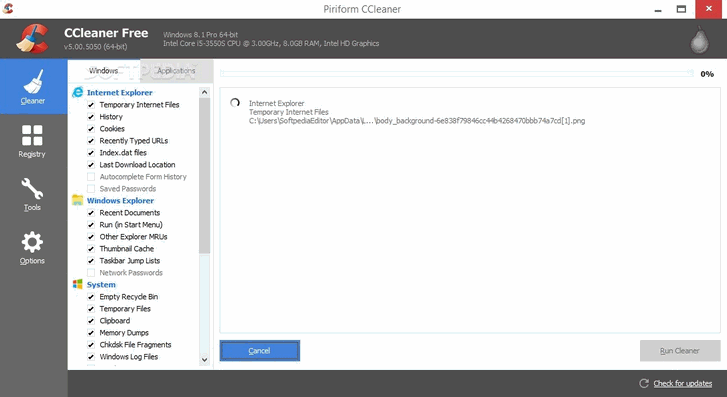Click the list scroll up arrow
The width and height of the screenshot is (727, 397).
204,92
